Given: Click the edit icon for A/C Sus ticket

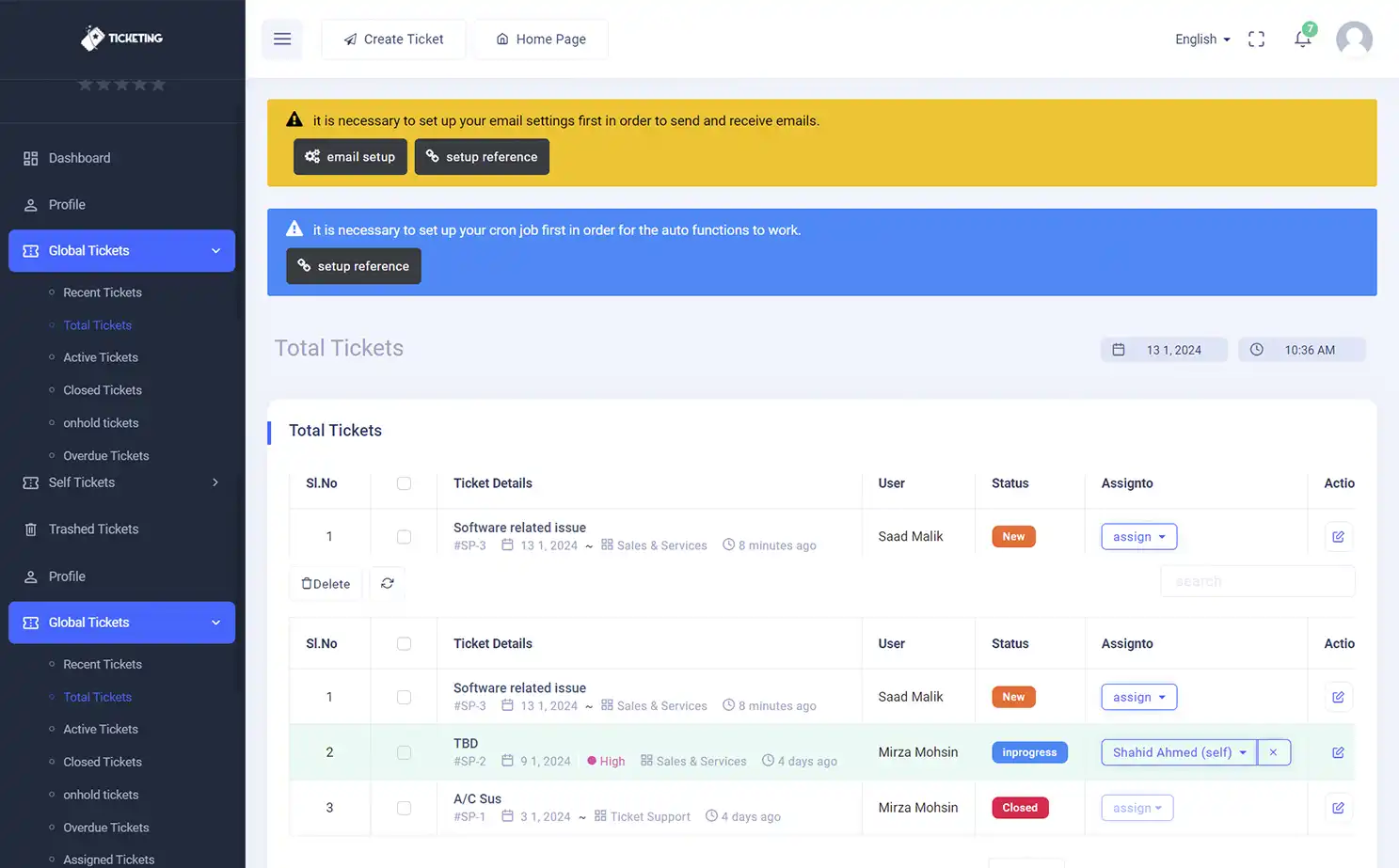Looking at the screenshot, I should tap(1338, 808).
